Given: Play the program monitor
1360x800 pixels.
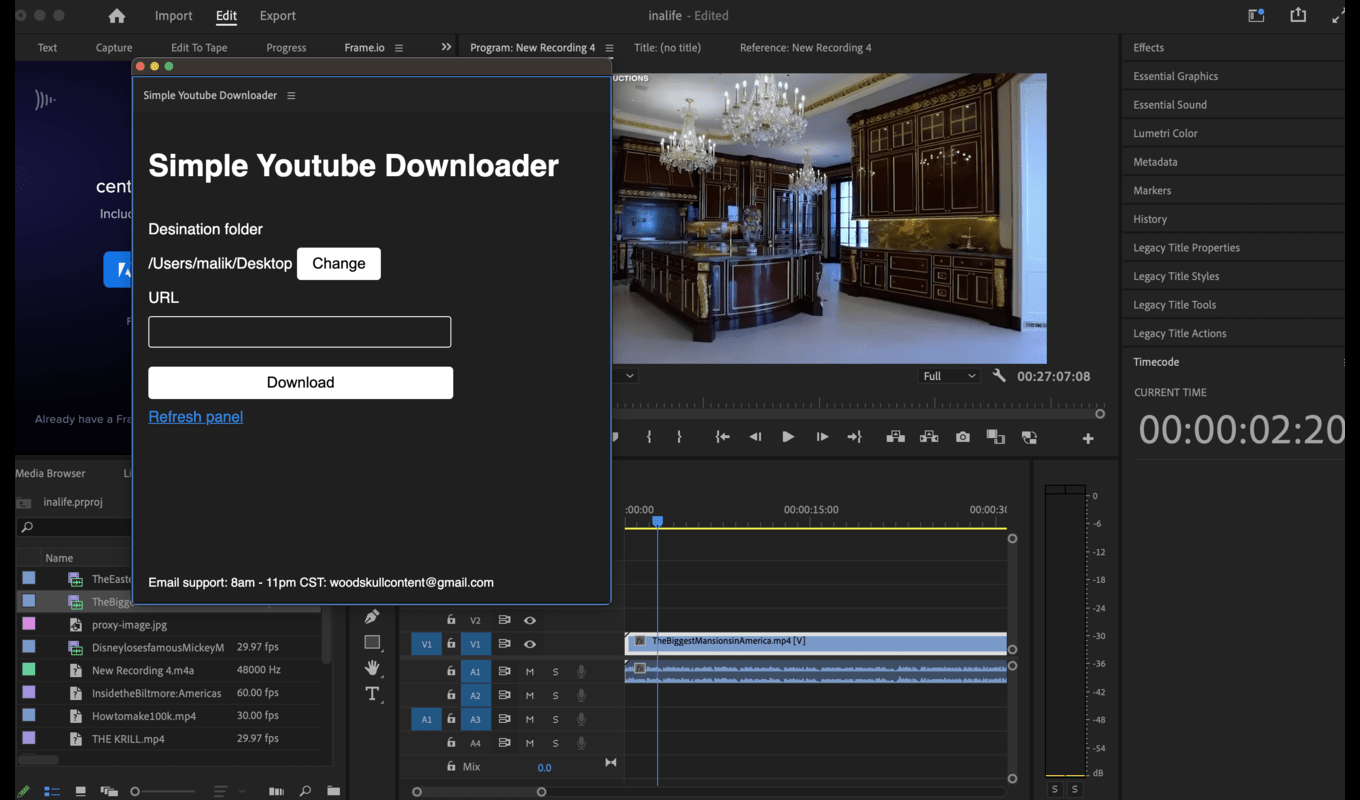Looking at the screenshot, I should pos(788,437).
